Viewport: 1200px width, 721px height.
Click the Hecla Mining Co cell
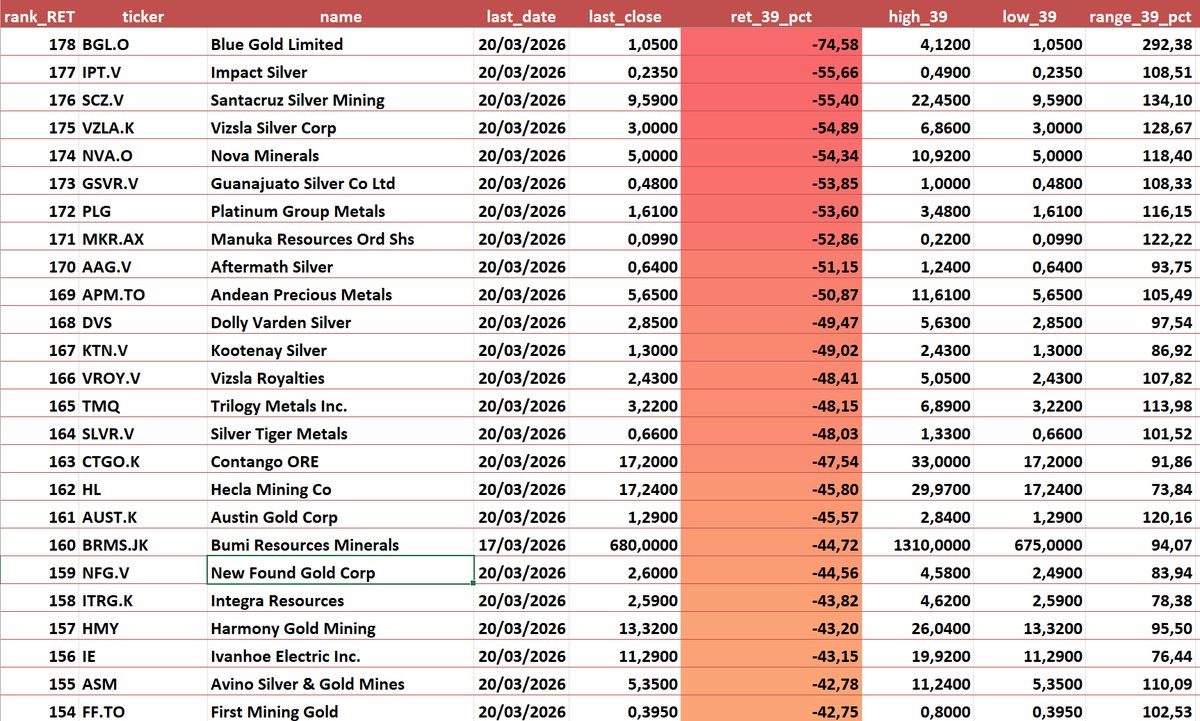(340, 490)
